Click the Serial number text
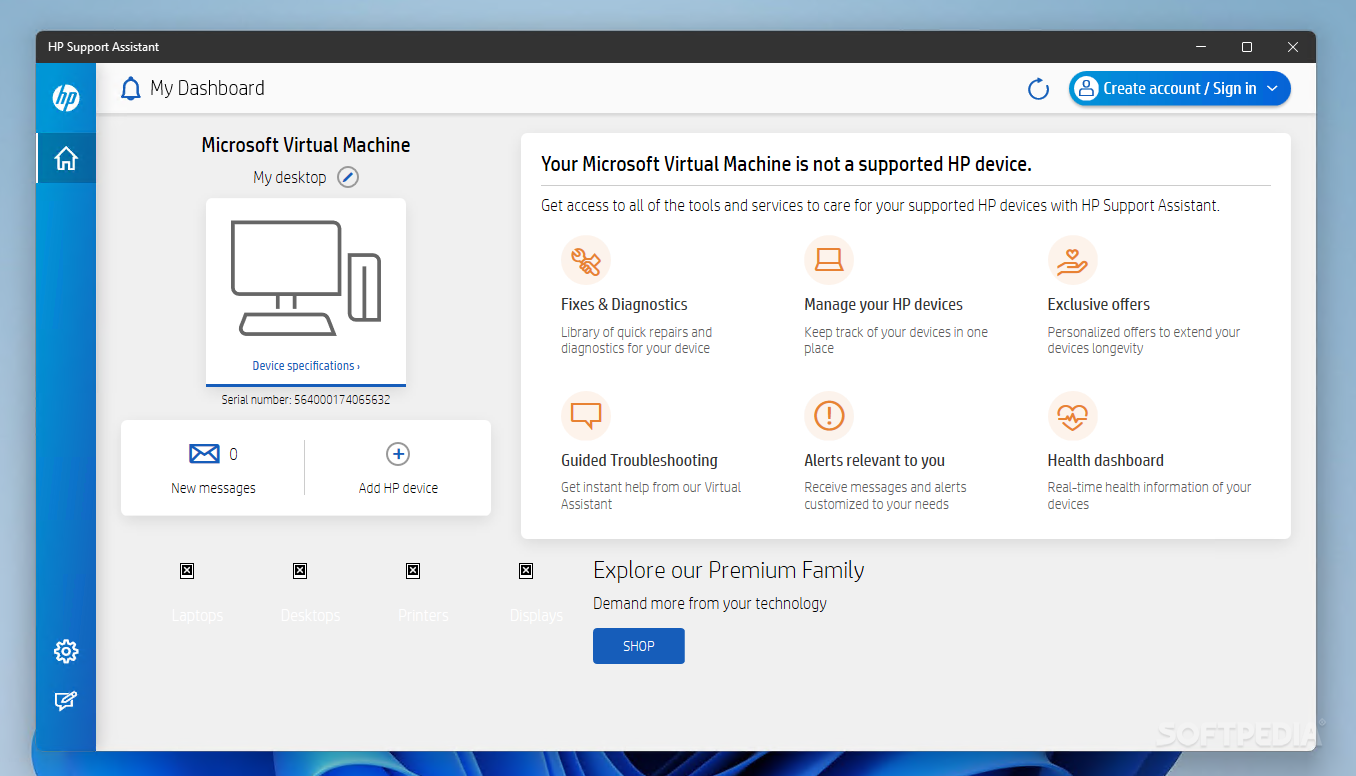The image size is (1356, 776). [x=306, y=400]
